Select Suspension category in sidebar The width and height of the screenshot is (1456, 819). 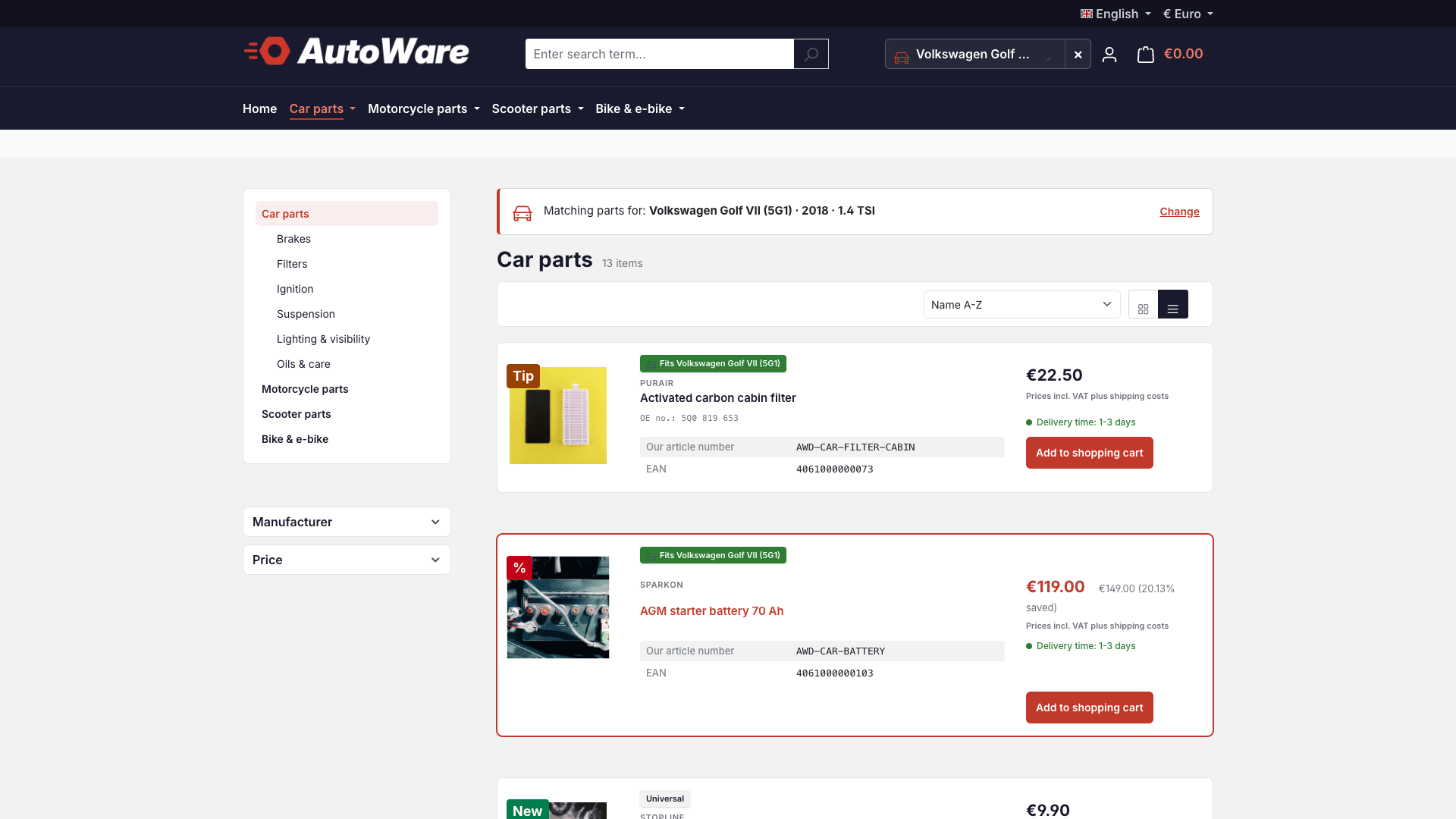tap(306, 314)
